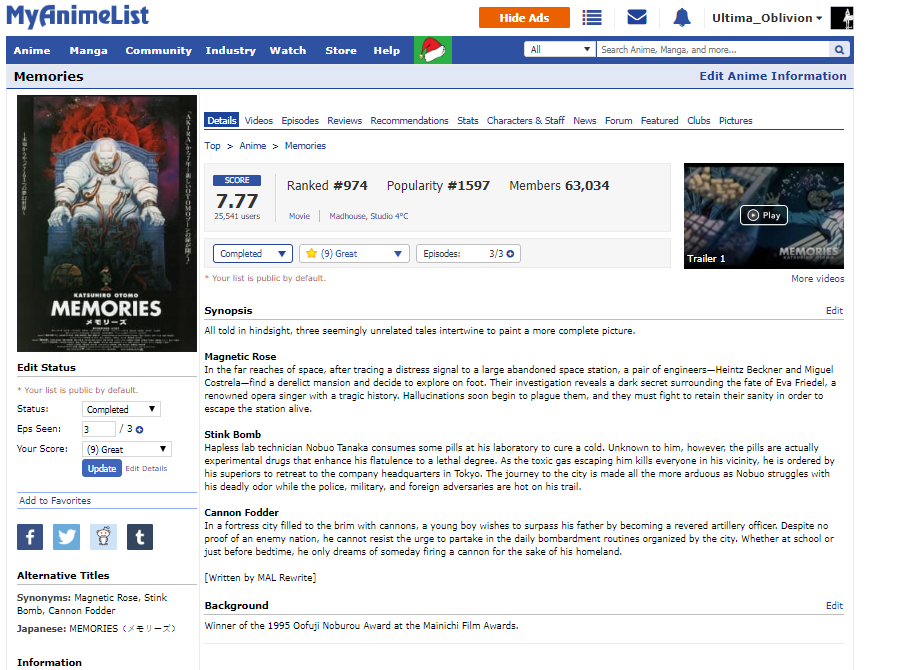Click the Anime breadcrumb link
Image resolution: width=897 pixels, height=670 pixels.
point(252,146)
